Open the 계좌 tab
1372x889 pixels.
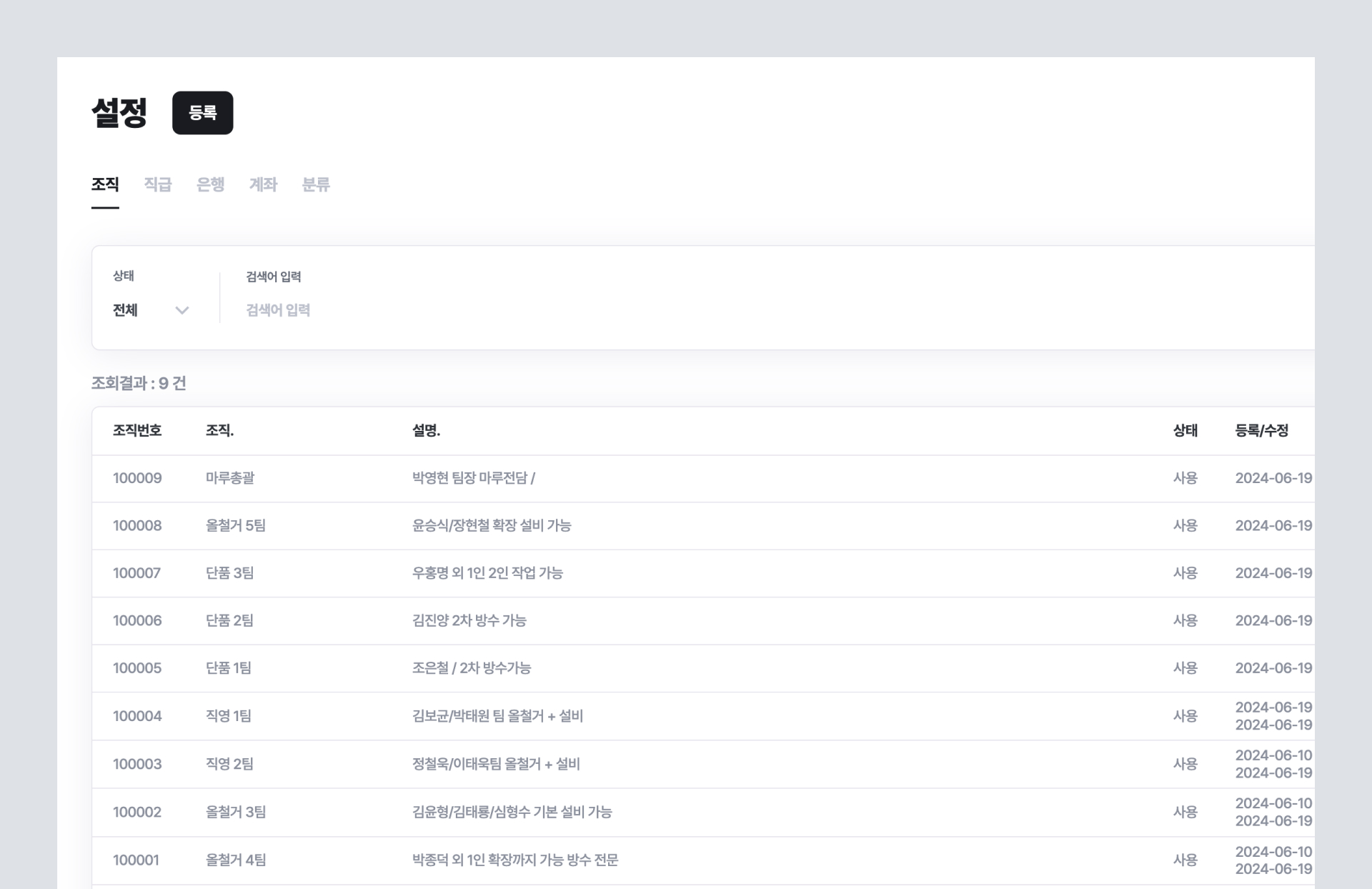263,184
